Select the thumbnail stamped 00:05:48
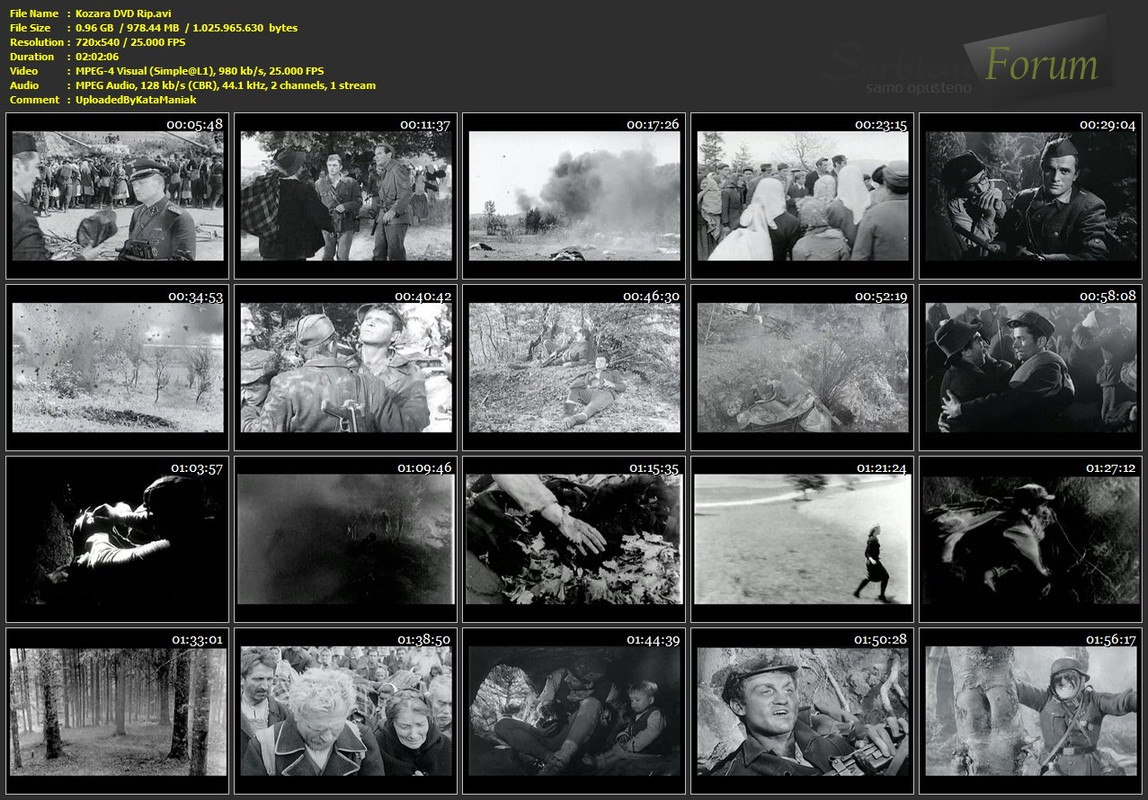This screenshot has height=800, width=1148. [x=117, y=196]
